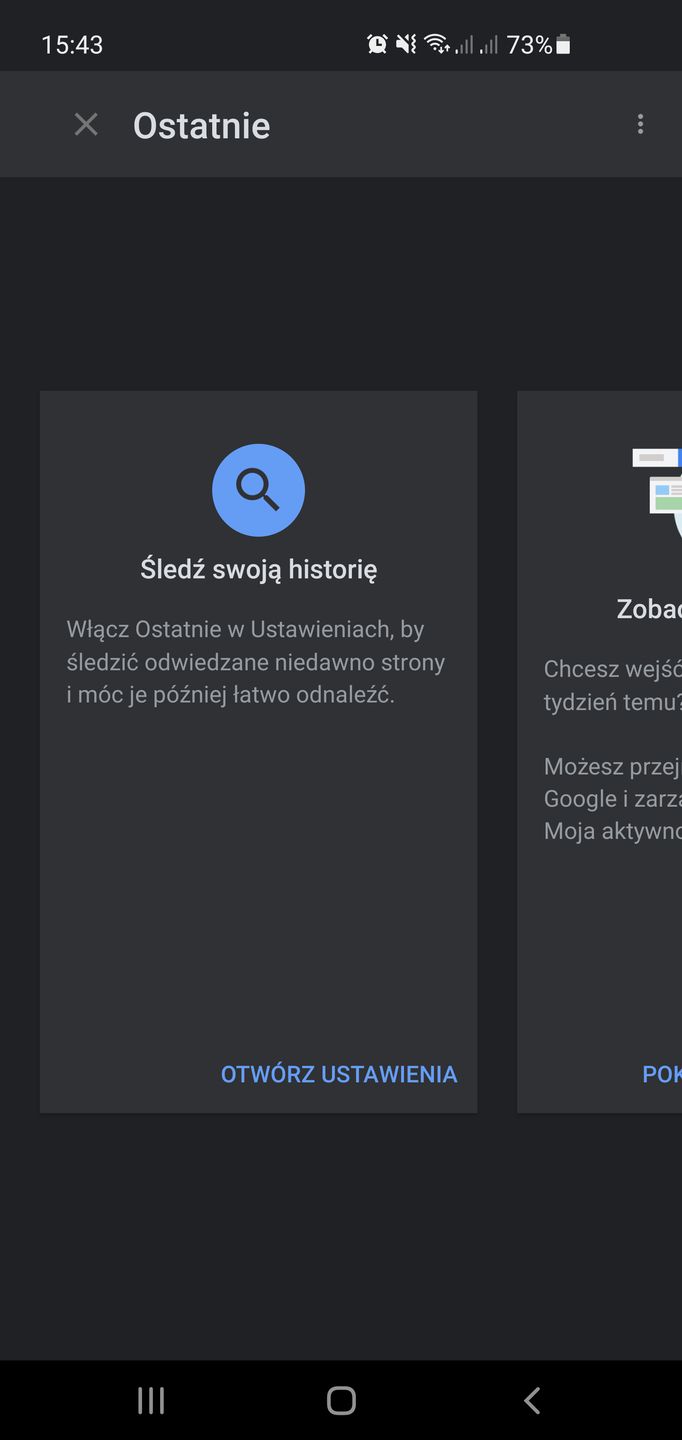Open the three-dot overflow menu
682x1440 pixels.
pos(640,125)
